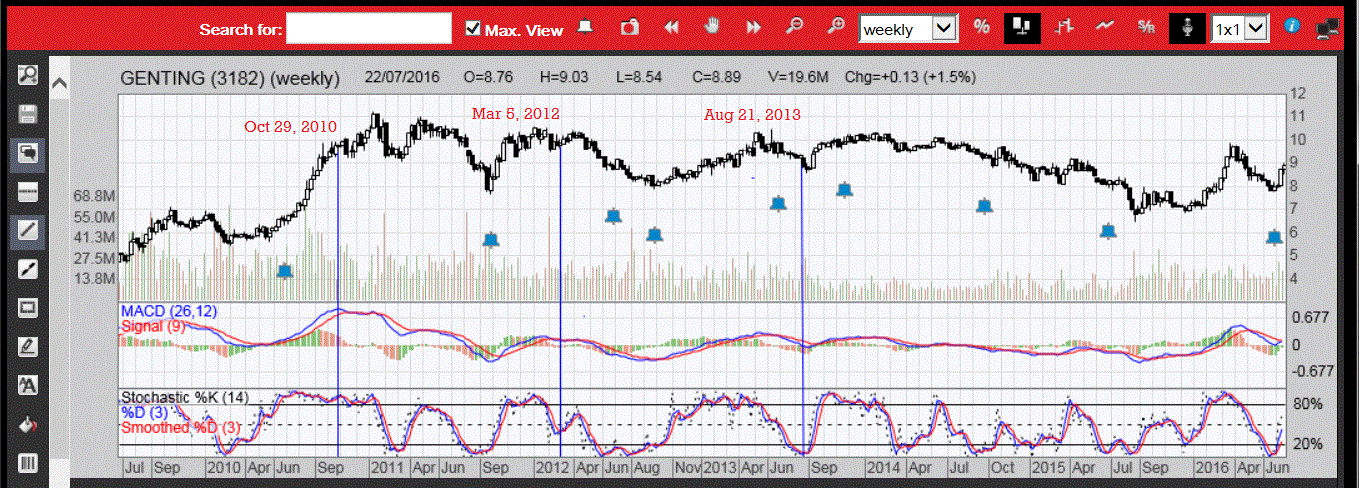Select the text label tool
Image resolution: width=1366 pixels, height=488 pixels.
[x=27, y=385]
